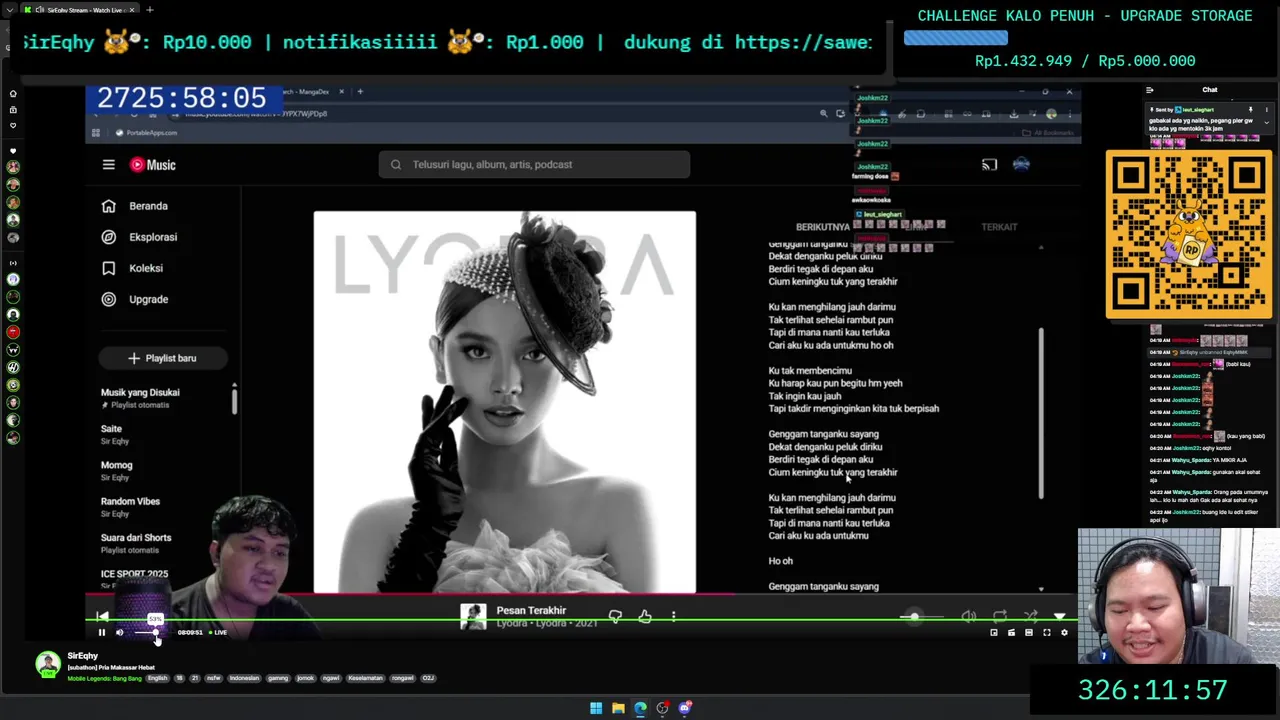Click the English stream tag
Screen dimensions: 1280x720
pos(158,678)
